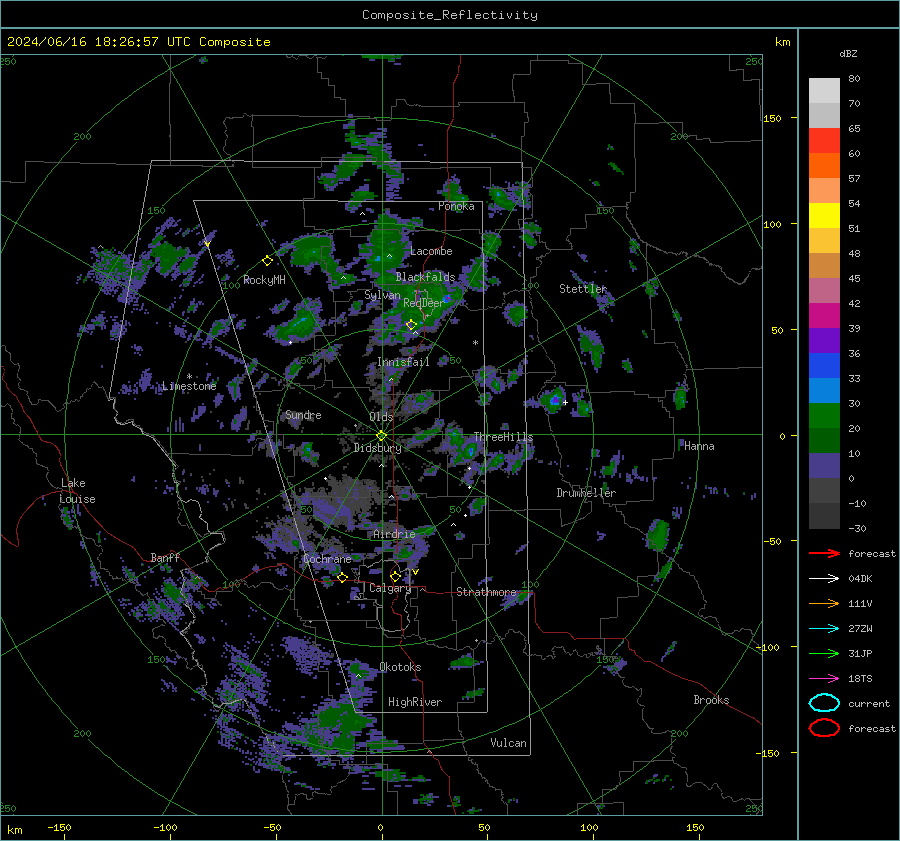Click the RedDeer city label
The height and width of the screenshot is (841, 900).
click(x=423, y=303)
